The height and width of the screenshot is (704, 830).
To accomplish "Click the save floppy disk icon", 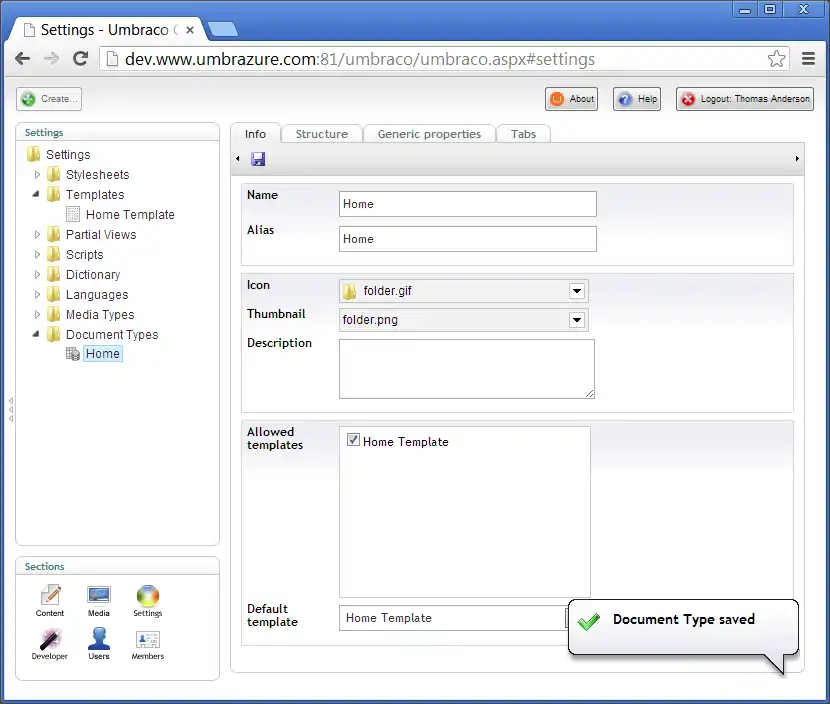I will coord(258,159).
